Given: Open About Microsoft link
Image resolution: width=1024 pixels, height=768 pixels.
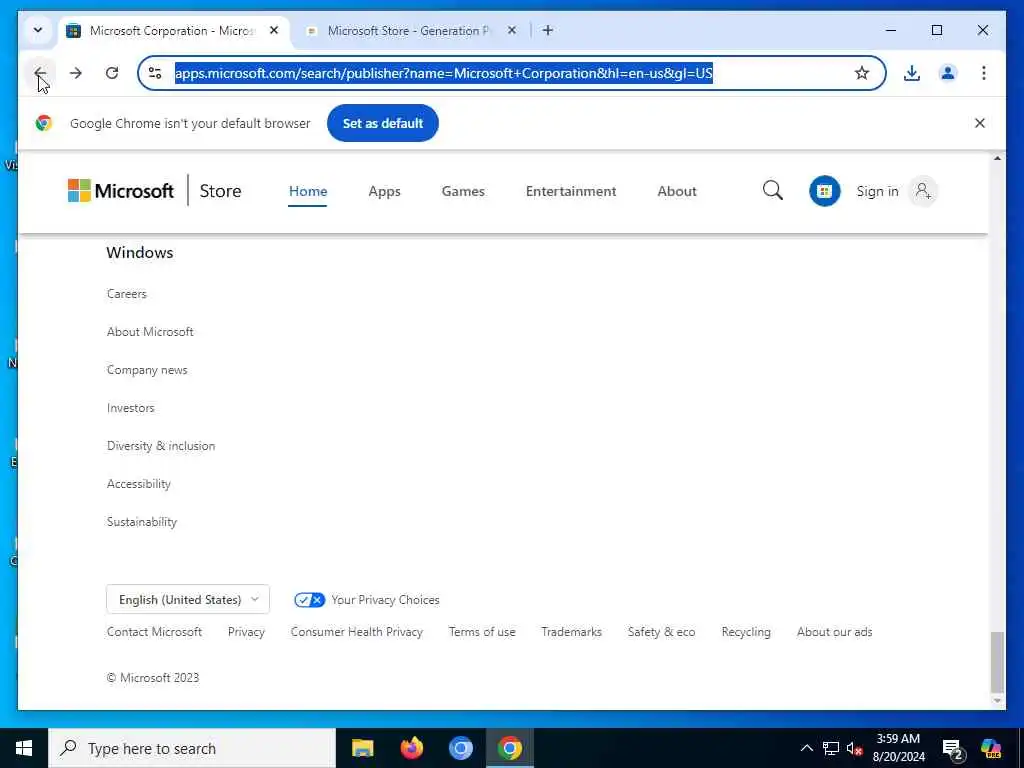Looking at the screenshot, I should point(150,332).
